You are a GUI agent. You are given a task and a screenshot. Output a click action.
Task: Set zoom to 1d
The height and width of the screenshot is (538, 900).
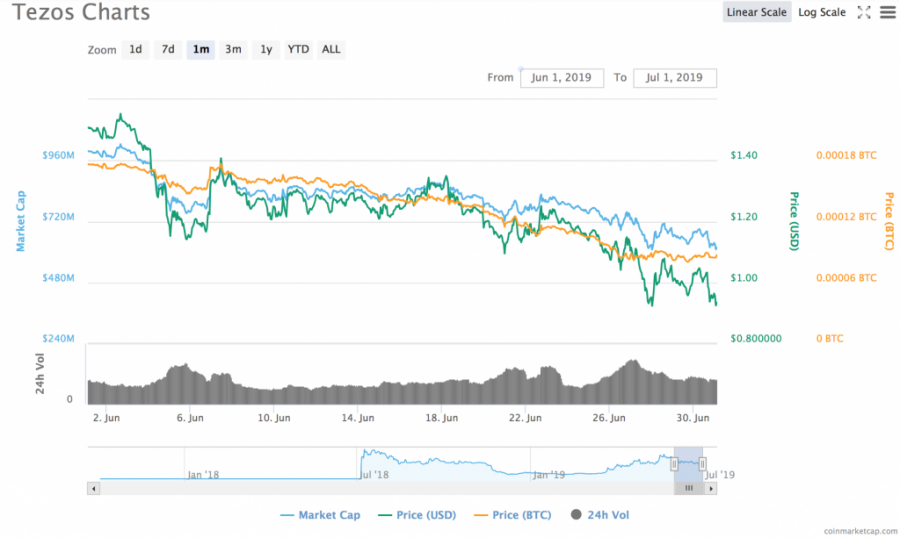[135, 49]
